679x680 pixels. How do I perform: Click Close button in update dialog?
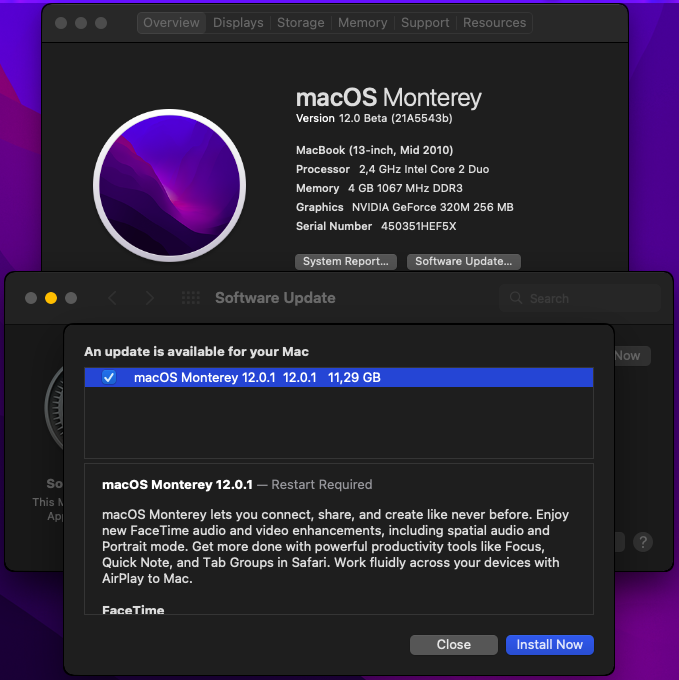(x=454, y=644)
